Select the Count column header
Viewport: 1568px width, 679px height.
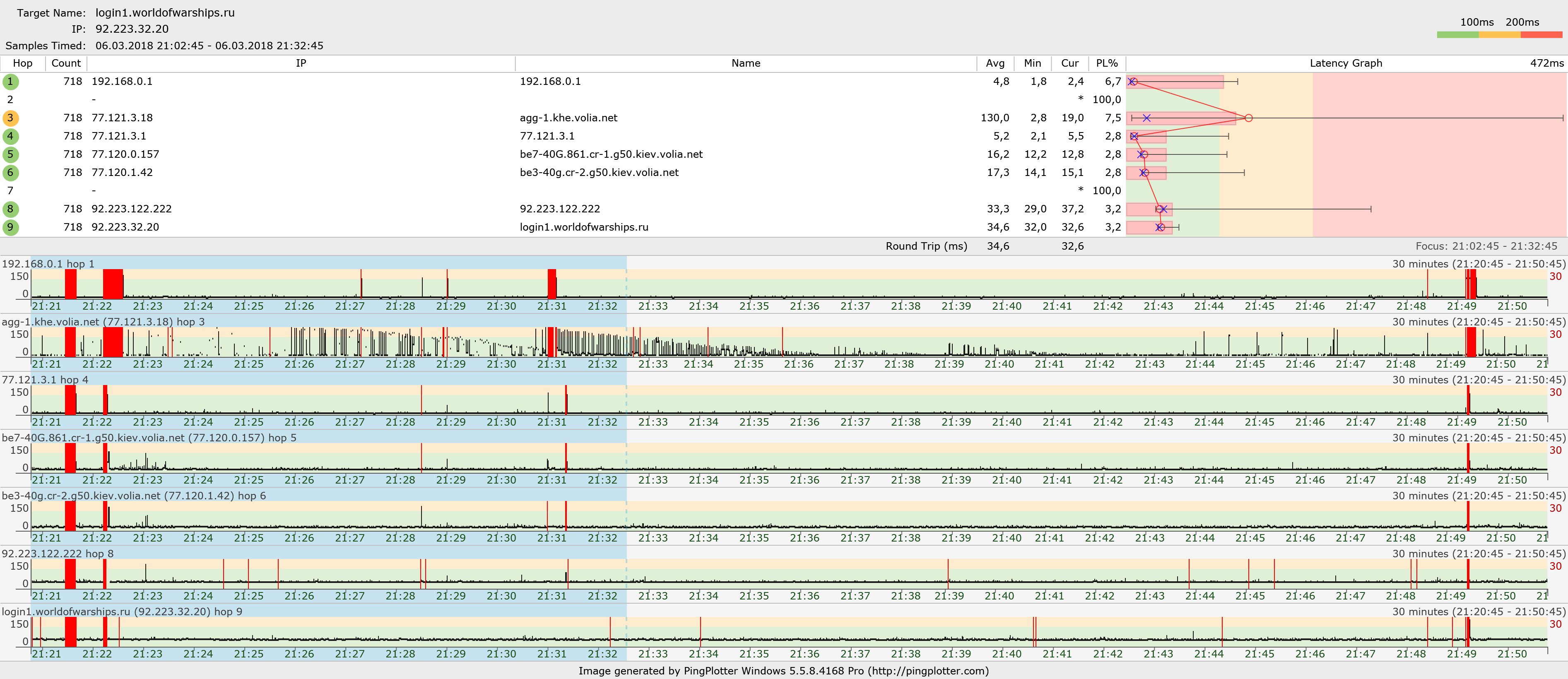pos(66,63)
